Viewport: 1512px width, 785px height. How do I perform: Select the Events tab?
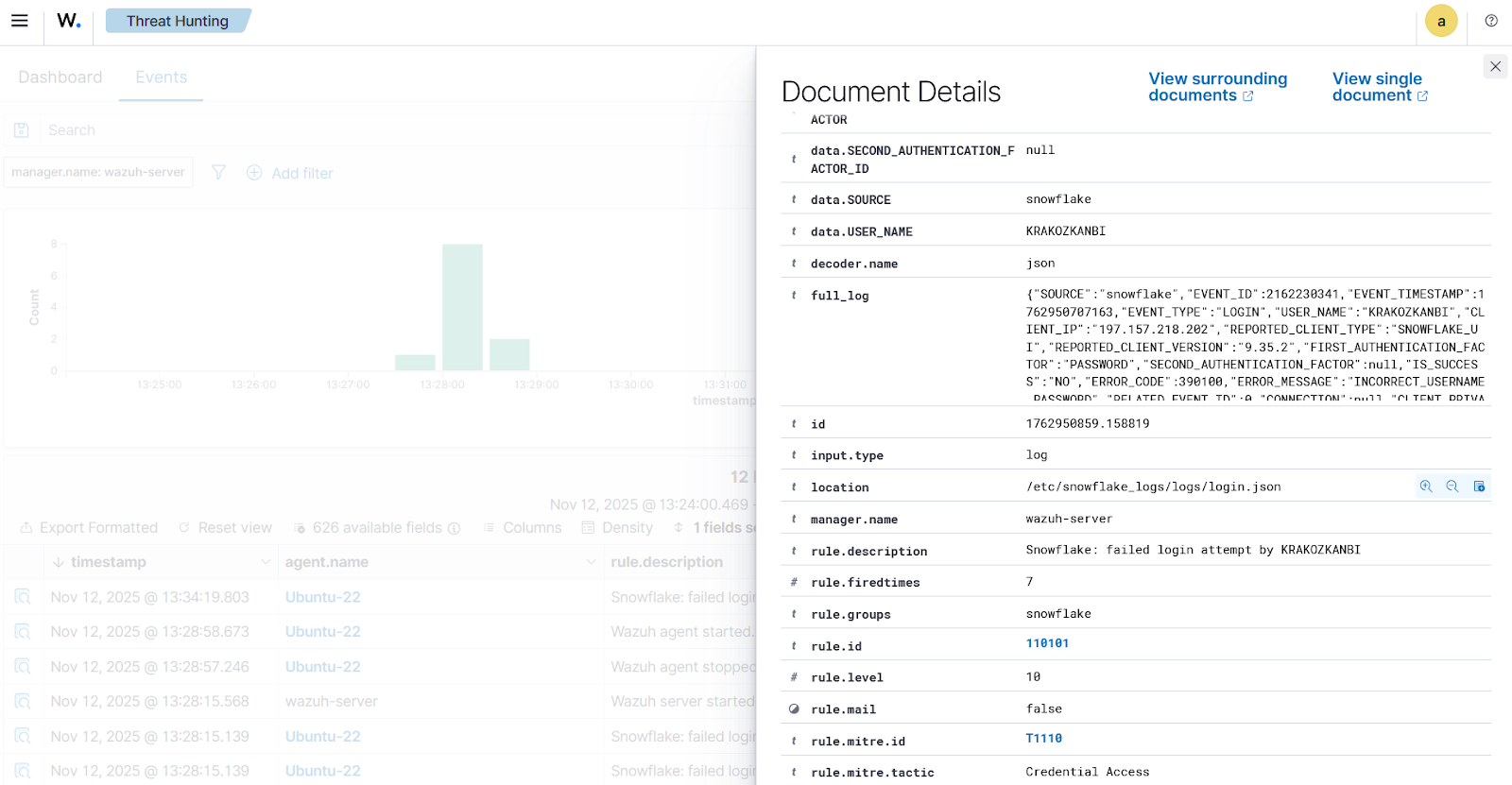click(161, 77)
